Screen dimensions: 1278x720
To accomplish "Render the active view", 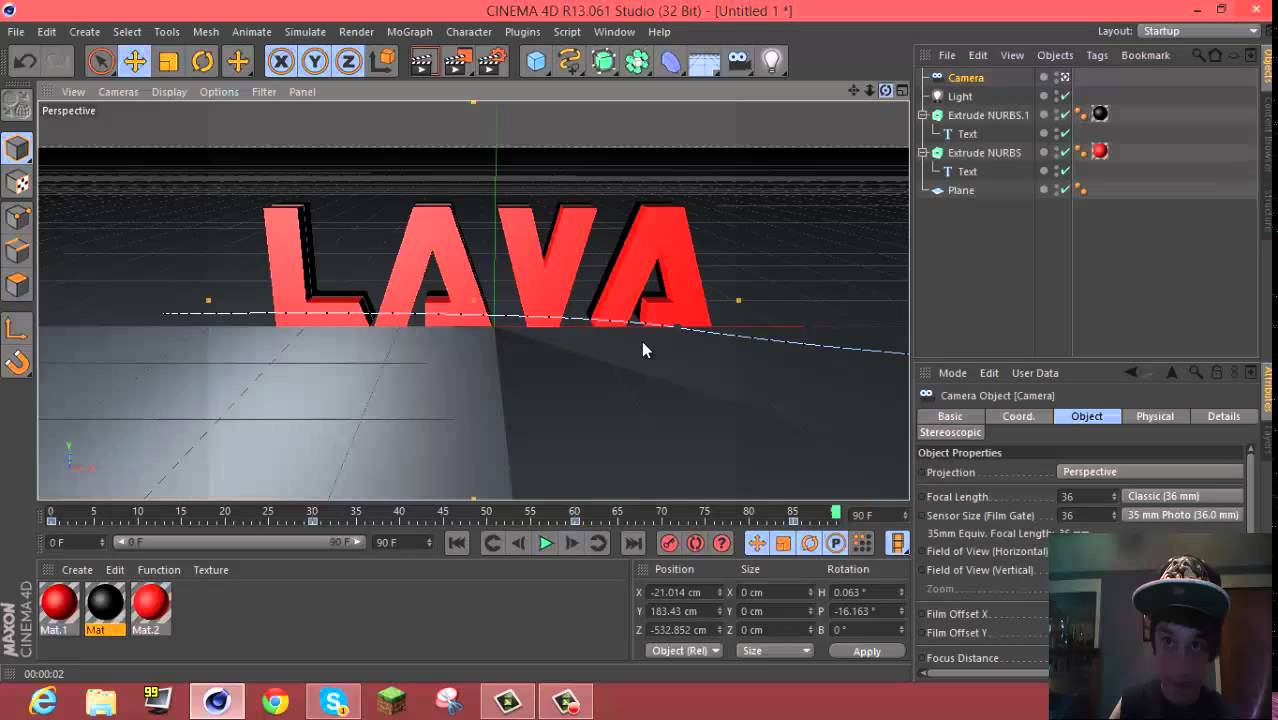I will 423,62.
